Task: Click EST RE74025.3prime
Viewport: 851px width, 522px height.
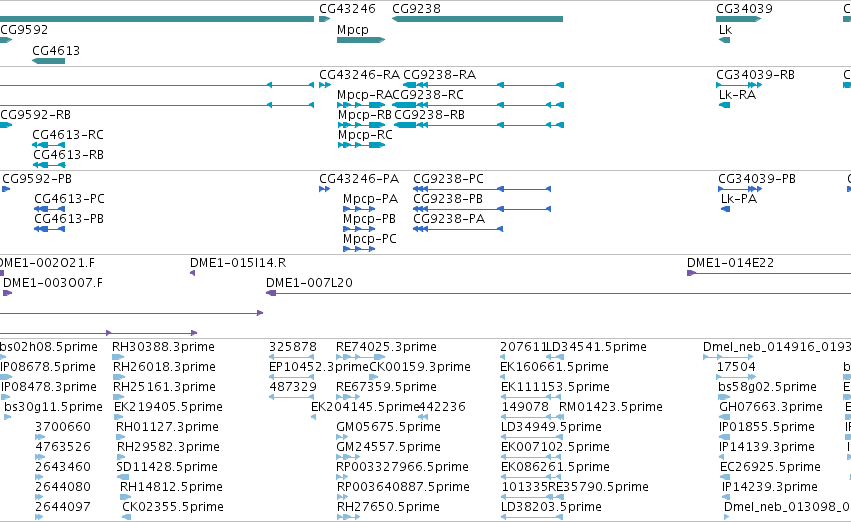Action: click(x=386, y=347)
